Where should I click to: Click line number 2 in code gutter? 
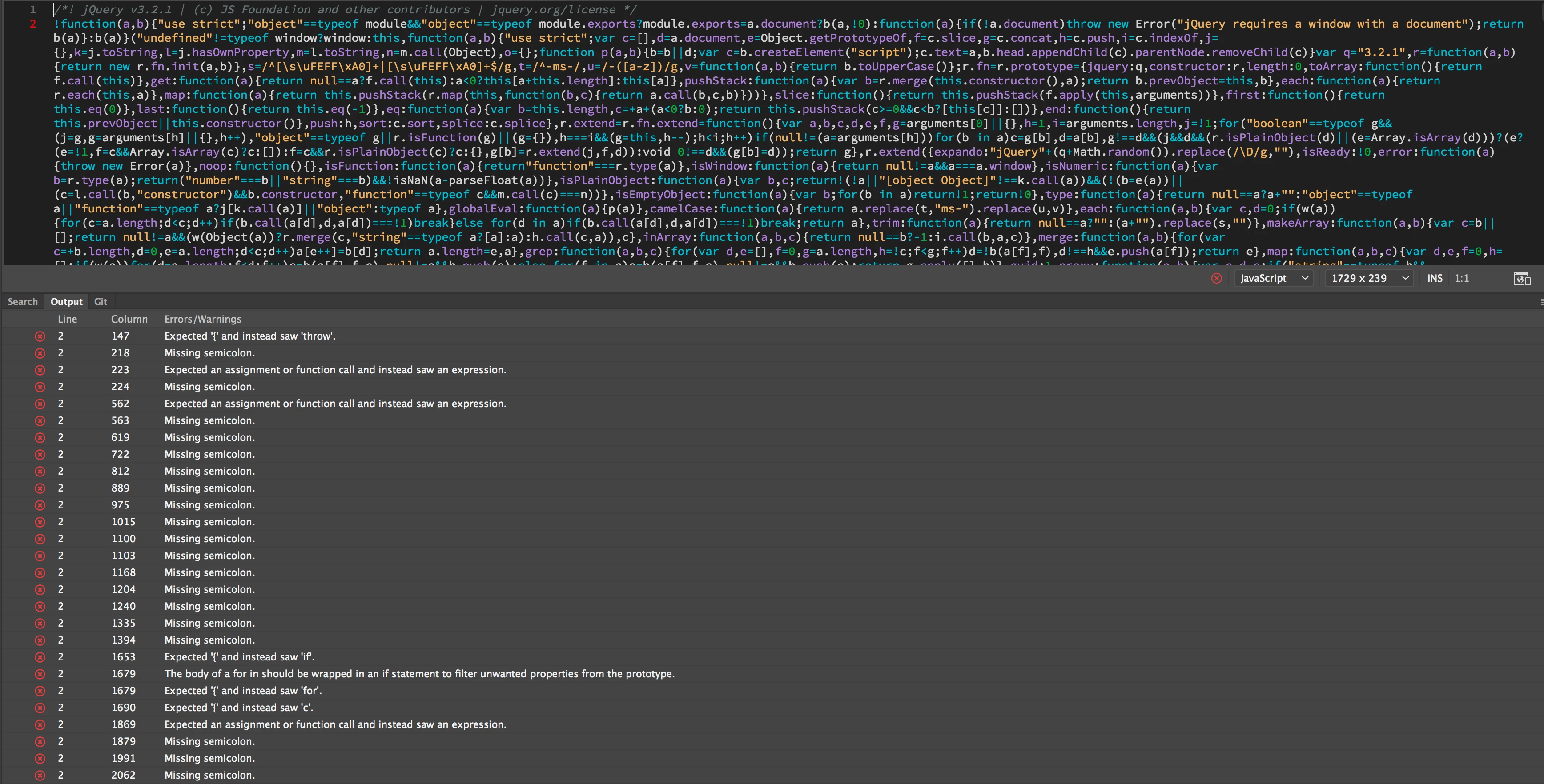coord(33,24)
